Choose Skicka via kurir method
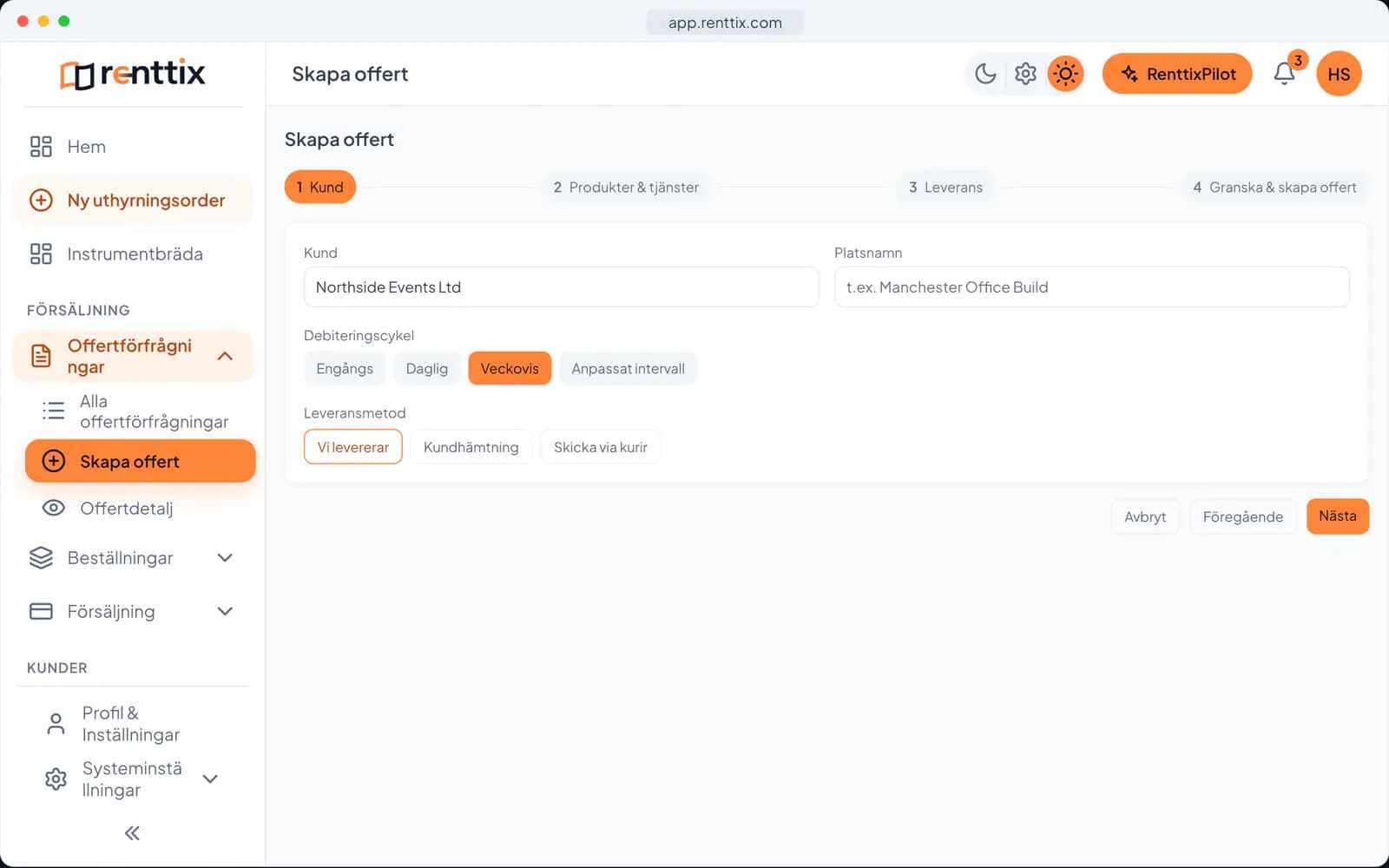Screen dimensions: 1389x868 601,447
